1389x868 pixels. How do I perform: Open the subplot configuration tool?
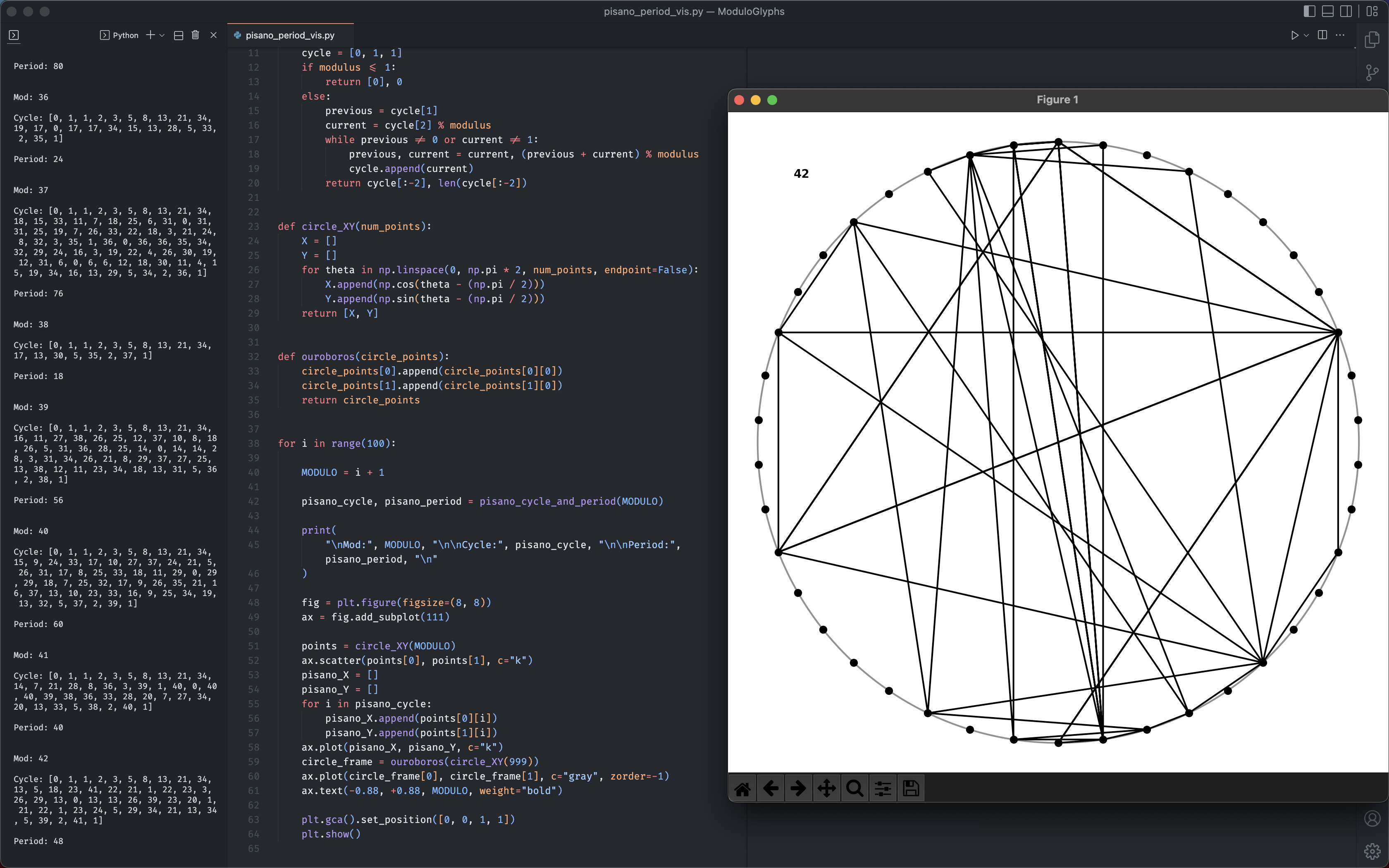pyautogui.click(x=882, y=788)
